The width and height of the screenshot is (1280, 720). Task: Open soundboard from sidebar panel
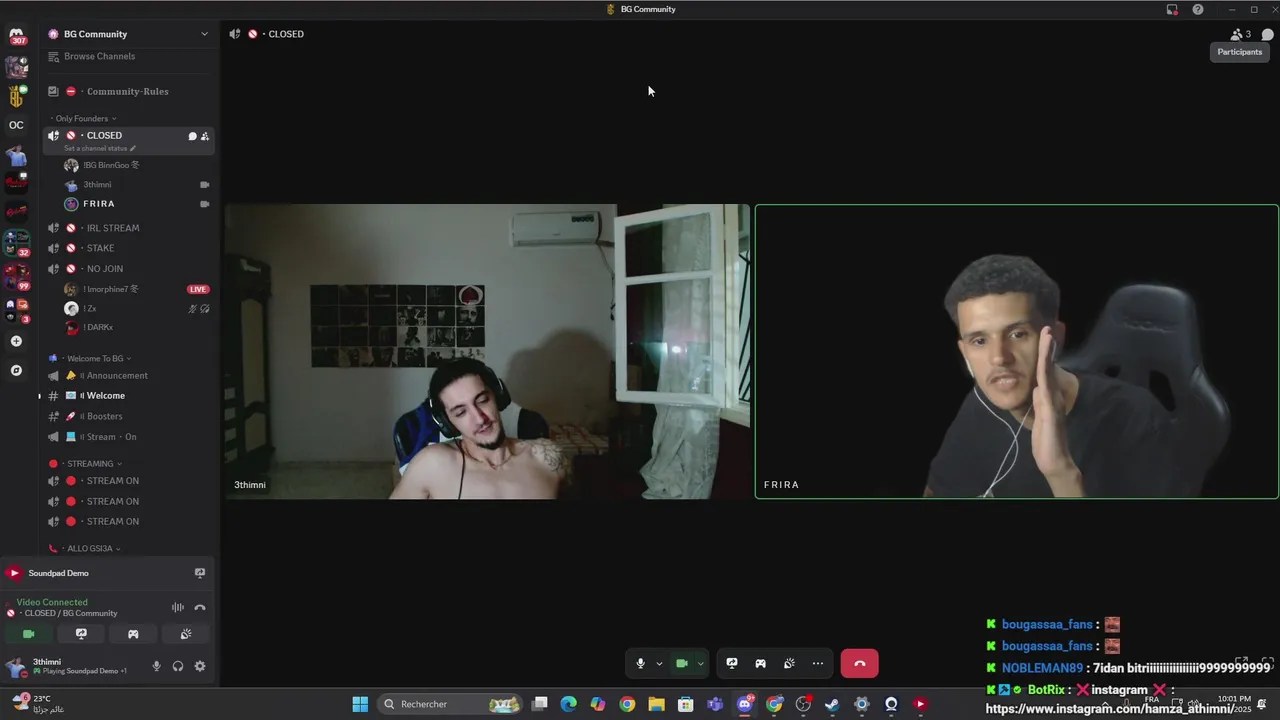coord(185,634)
